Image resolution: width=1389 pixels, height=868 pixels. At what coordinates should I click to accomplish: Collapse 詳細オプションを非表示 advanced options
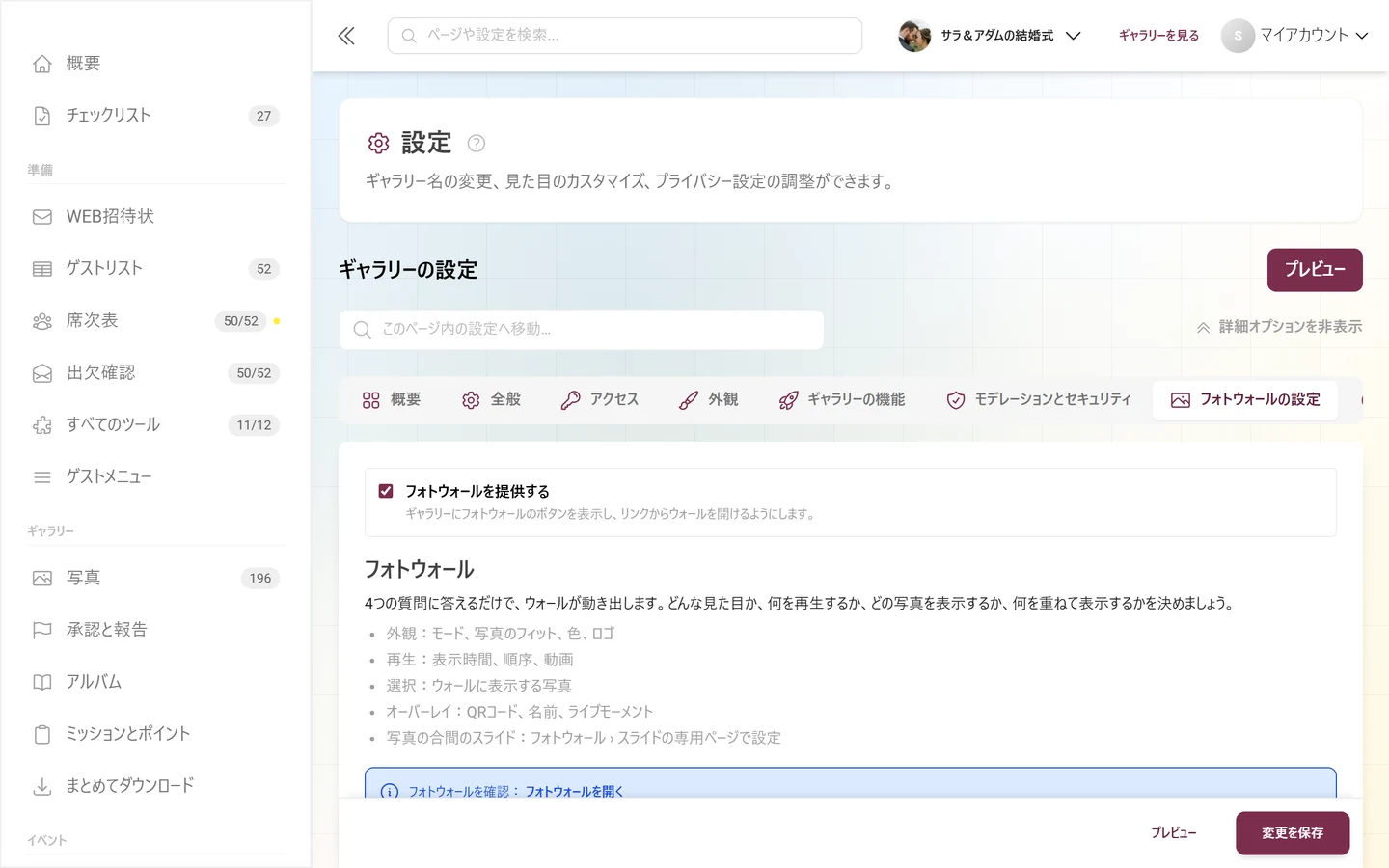pyautogui.click(x=1279, y=327)
